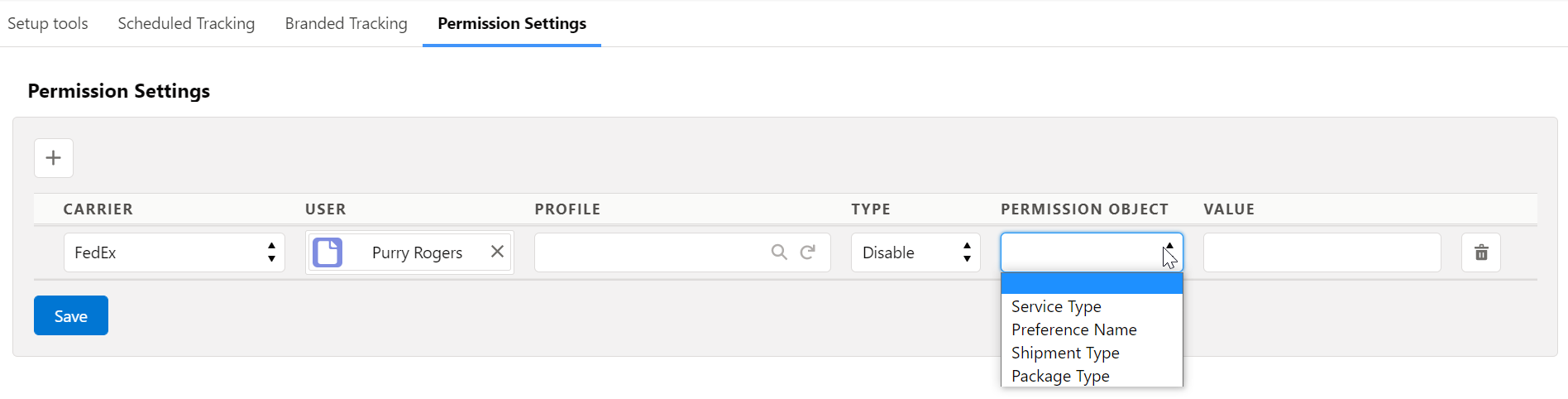Viewport: 1568px width, 399px height.
Task: Select the blank highlighted dropdown option
Action: click(1092, 283)
